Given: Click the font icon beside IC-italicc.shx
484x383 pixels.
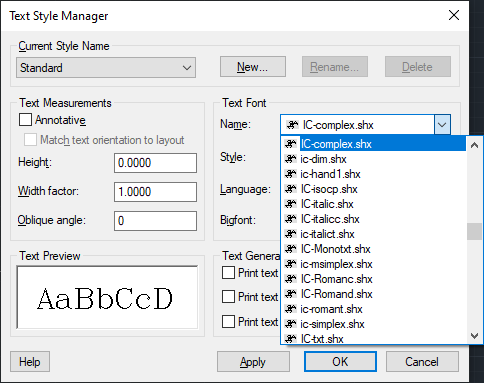Looking at the screenshot, I should click(291, 219).
